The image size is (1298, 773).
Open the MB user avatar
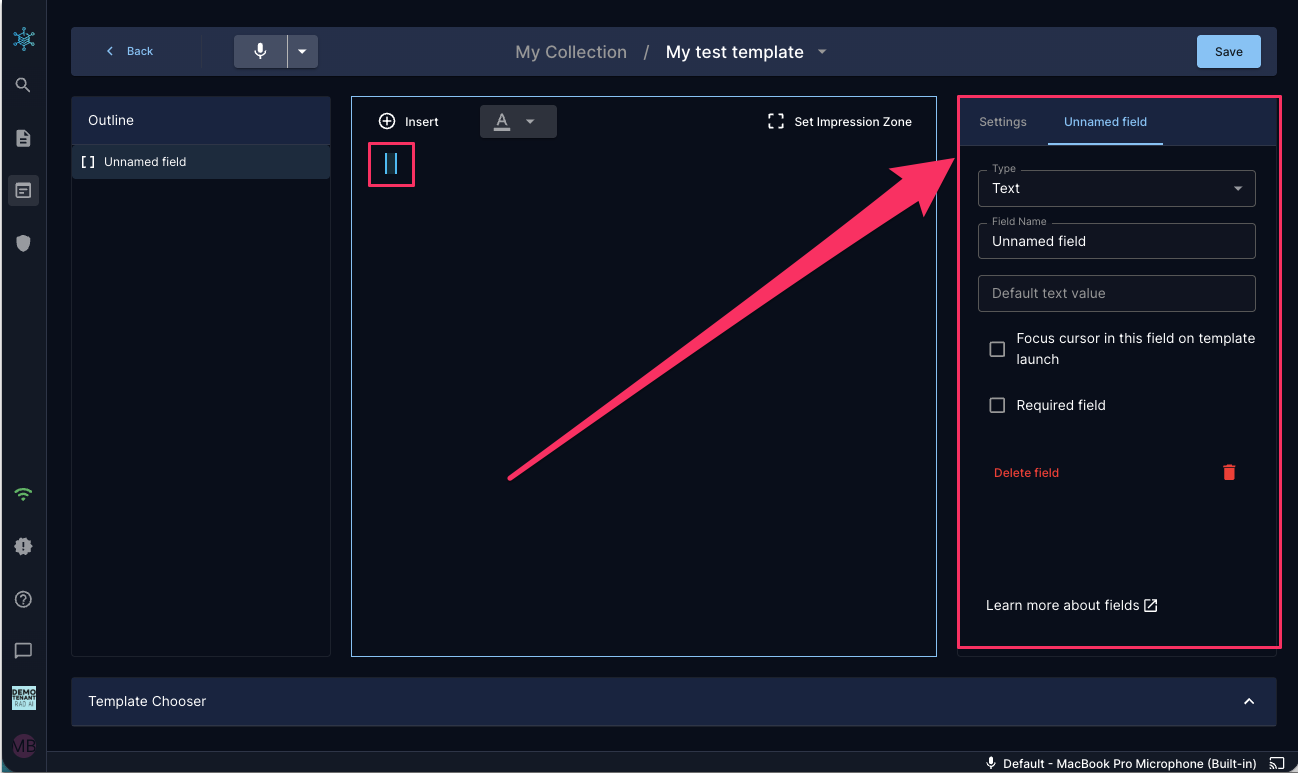(23, 745)
